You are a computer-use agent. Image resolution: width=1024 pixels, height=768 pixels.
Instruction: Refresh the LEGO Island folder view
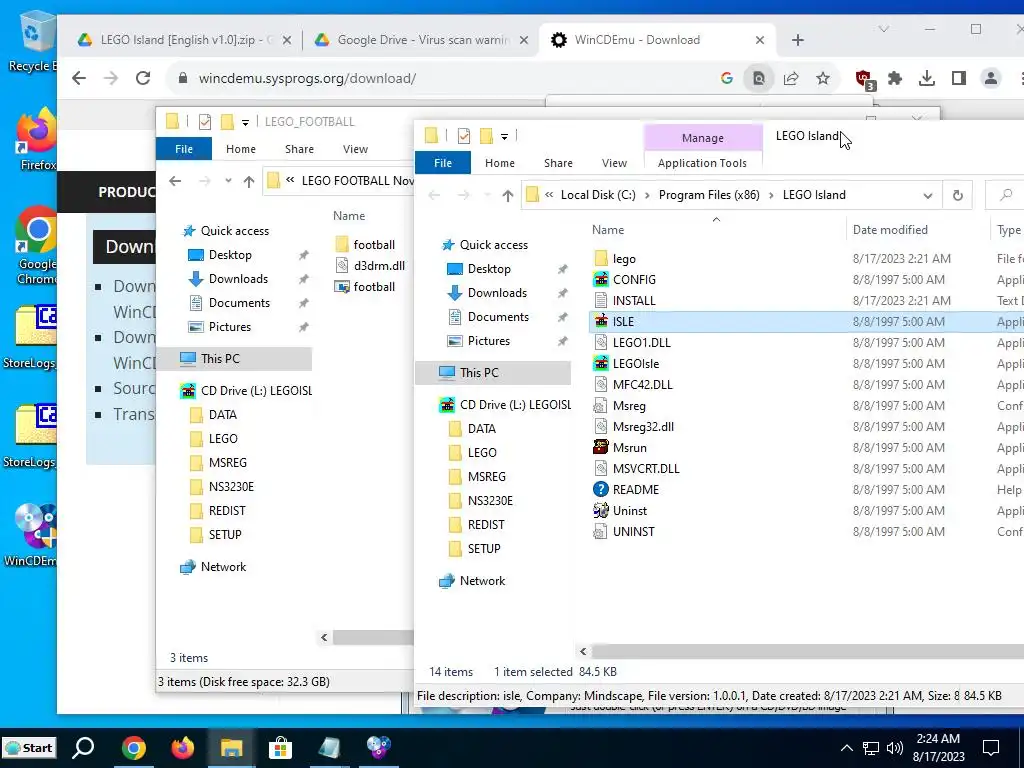957,195
